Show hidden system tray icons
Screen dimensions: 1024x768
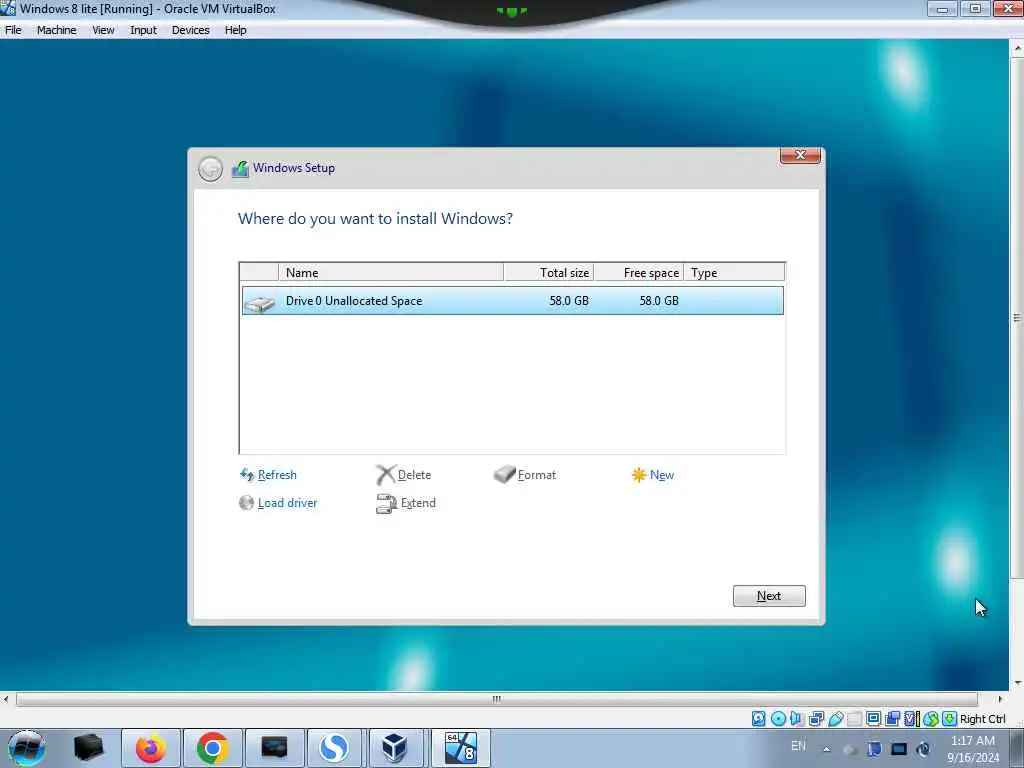click(x=827, y=749)
